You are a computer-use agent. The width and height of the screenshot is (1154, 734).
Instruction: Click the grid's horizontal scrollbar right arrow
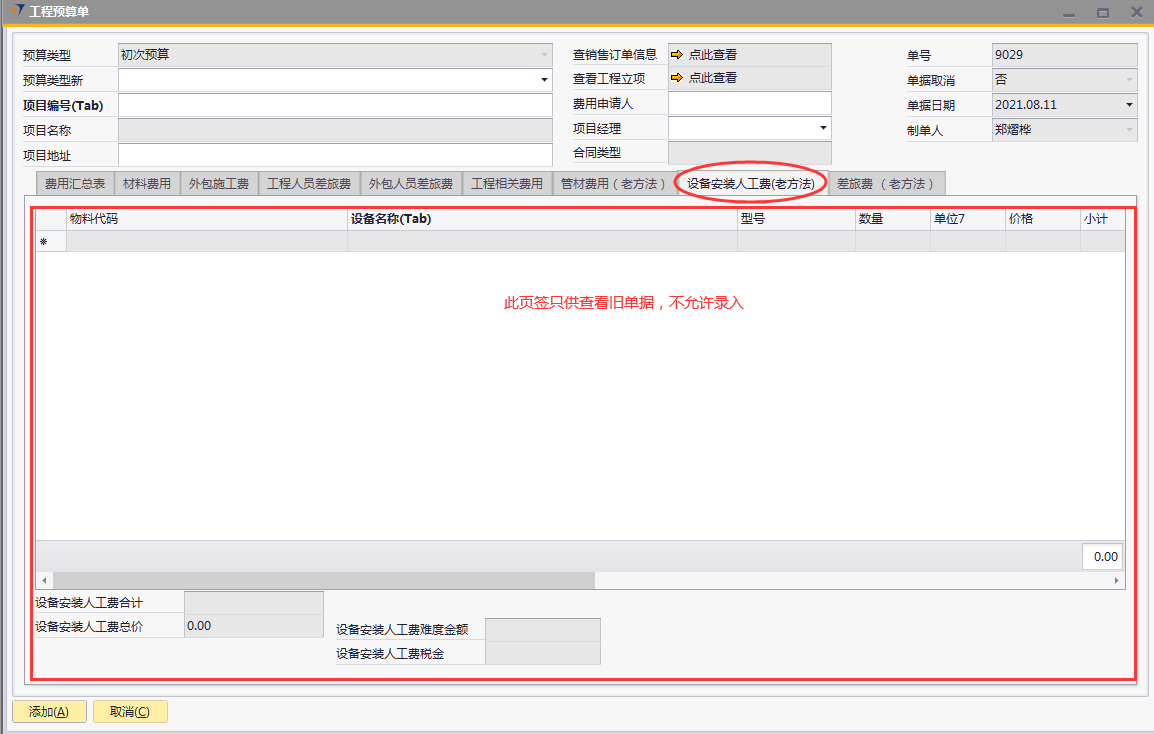[x=1117, y=581]
